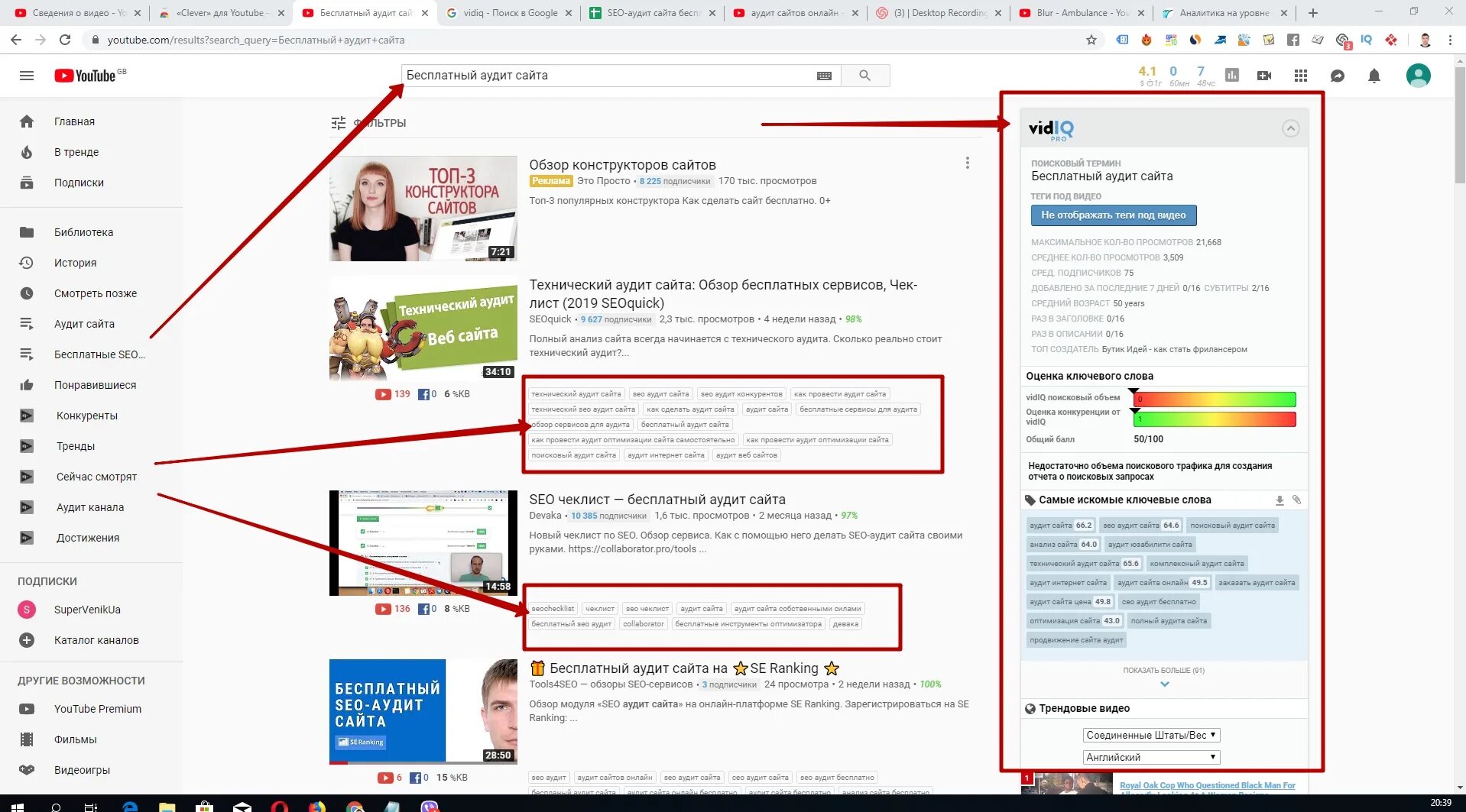Open the YouTube apps grid
This screenshot has height=812, width=1466.
tap(1301, 76)
